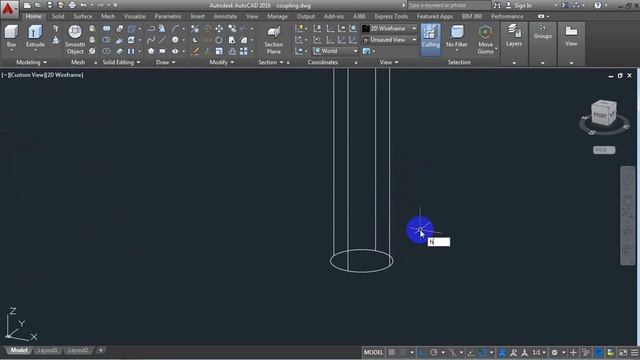This screenshot has width=640, height=360.
Task: Click the 2D Wireframe viewport label
Action: [x=64, y=75]
